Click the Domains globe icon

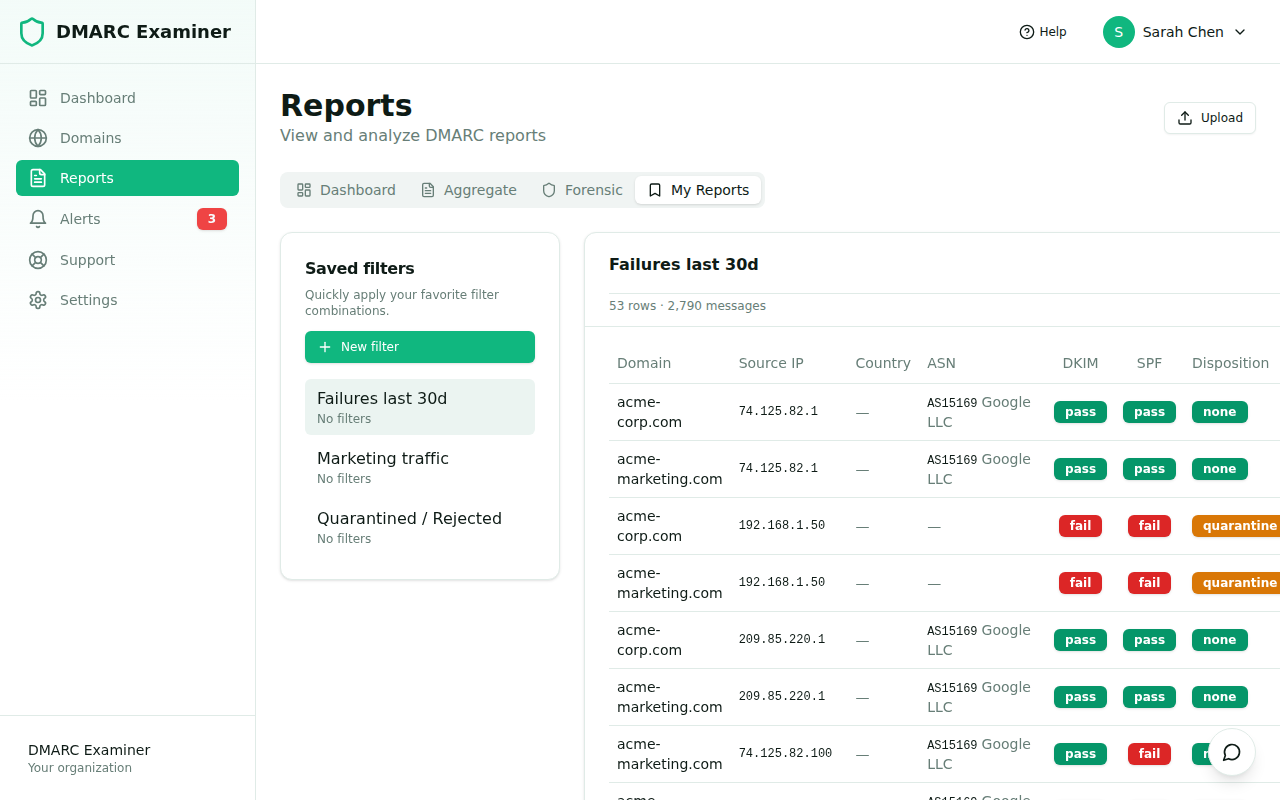pos(38,138)
